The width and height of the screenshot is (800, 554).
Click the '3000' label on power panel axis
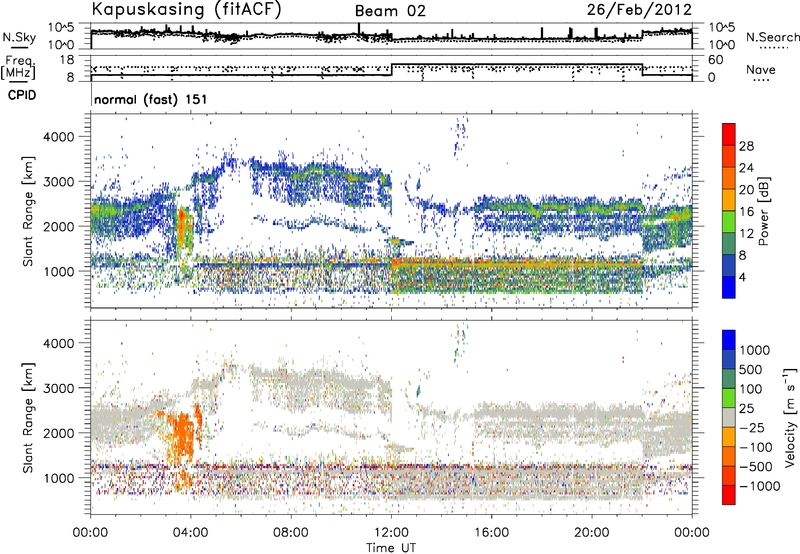tap(59, 182)
